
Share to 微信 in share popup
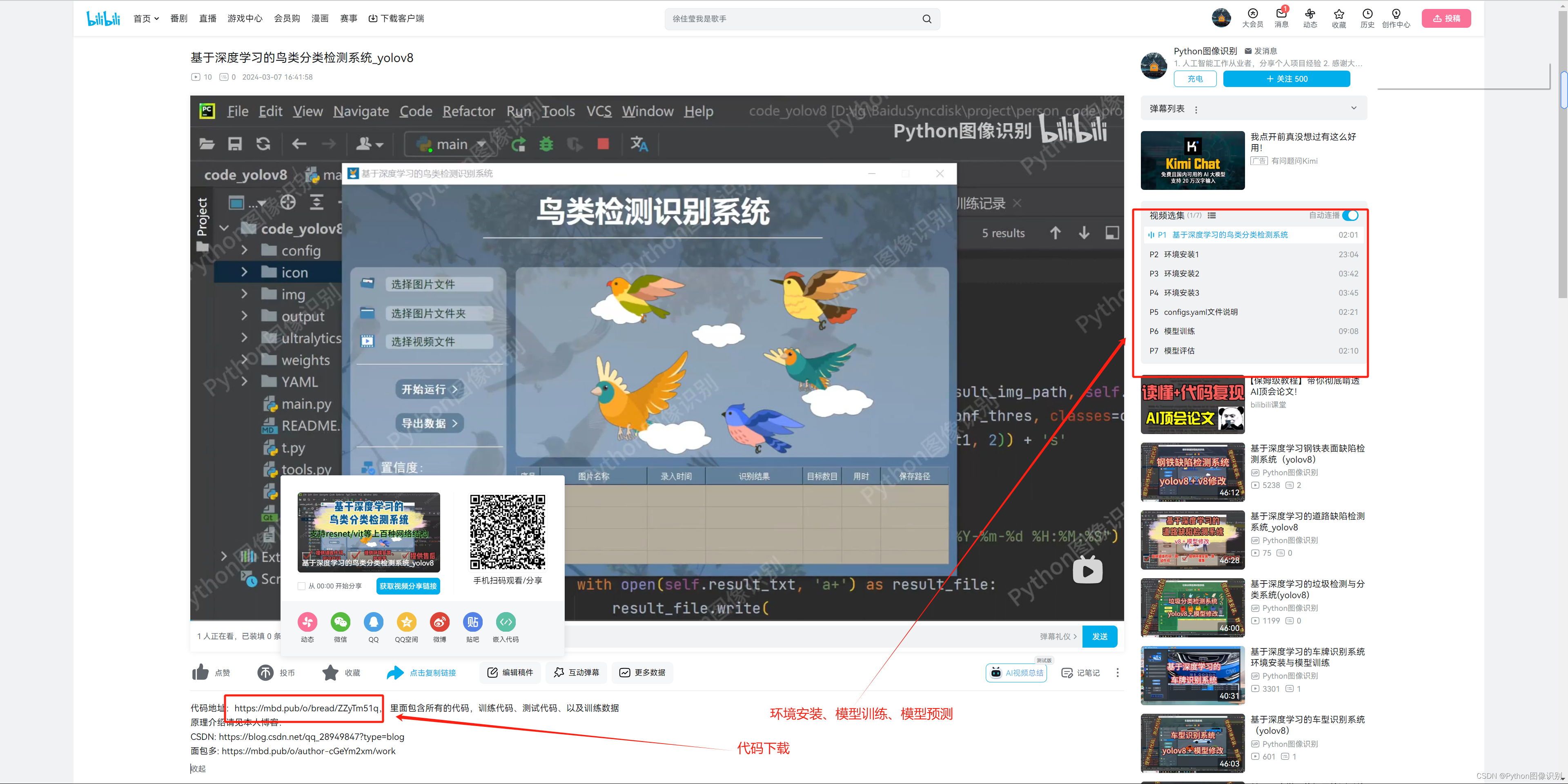click(340, 621)
